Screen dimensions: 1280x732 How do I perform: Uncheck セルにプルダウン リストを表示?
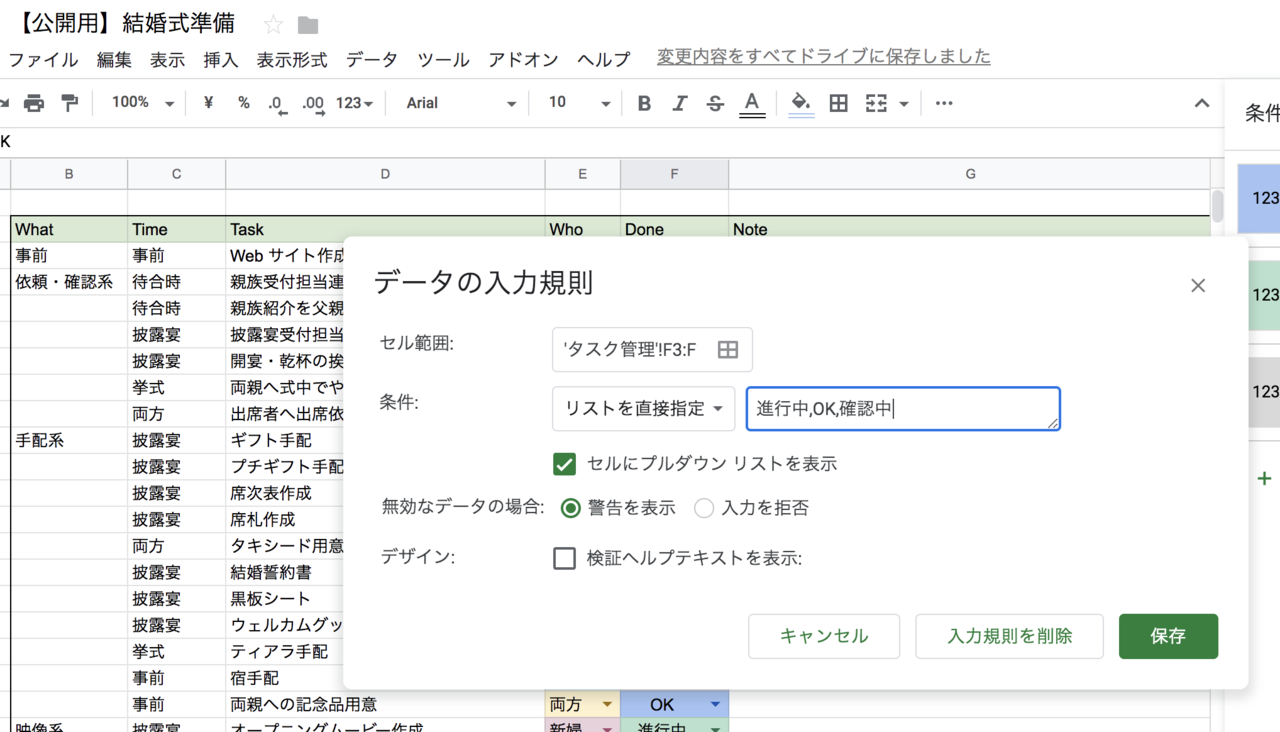[565, 464]
